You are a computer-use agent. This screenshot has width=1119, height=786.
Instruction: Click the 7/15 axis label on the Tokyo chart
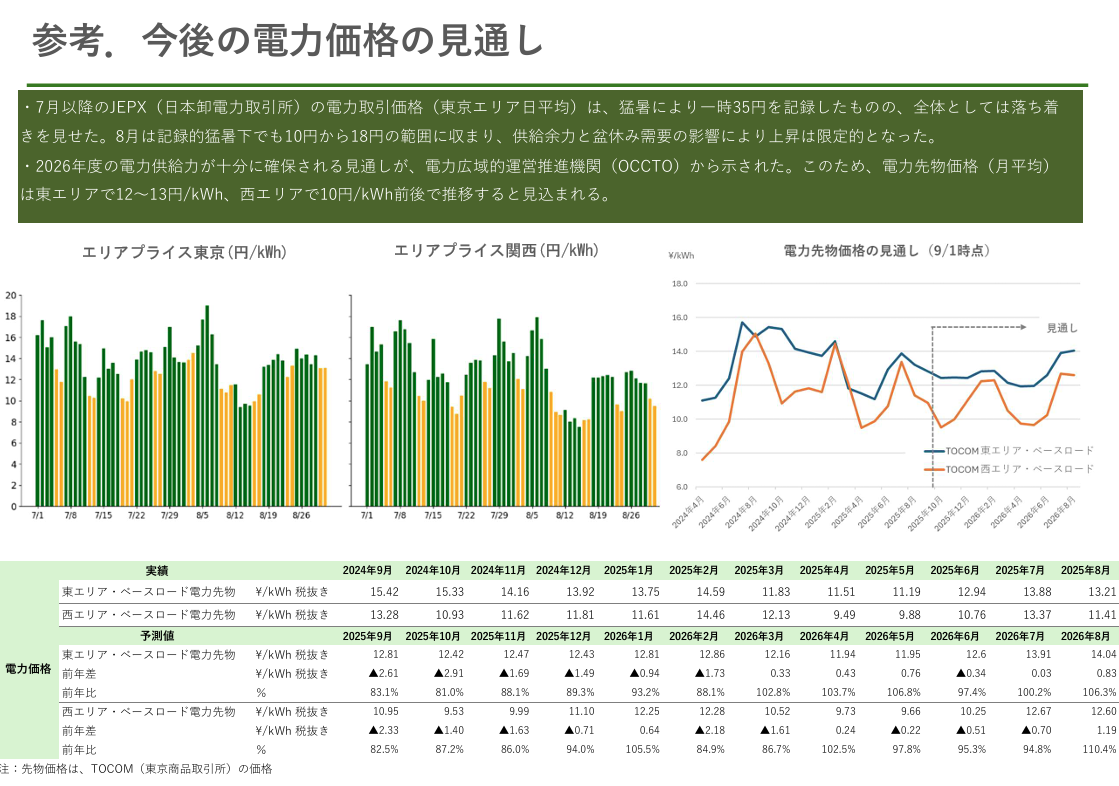[x=103, y=516]
